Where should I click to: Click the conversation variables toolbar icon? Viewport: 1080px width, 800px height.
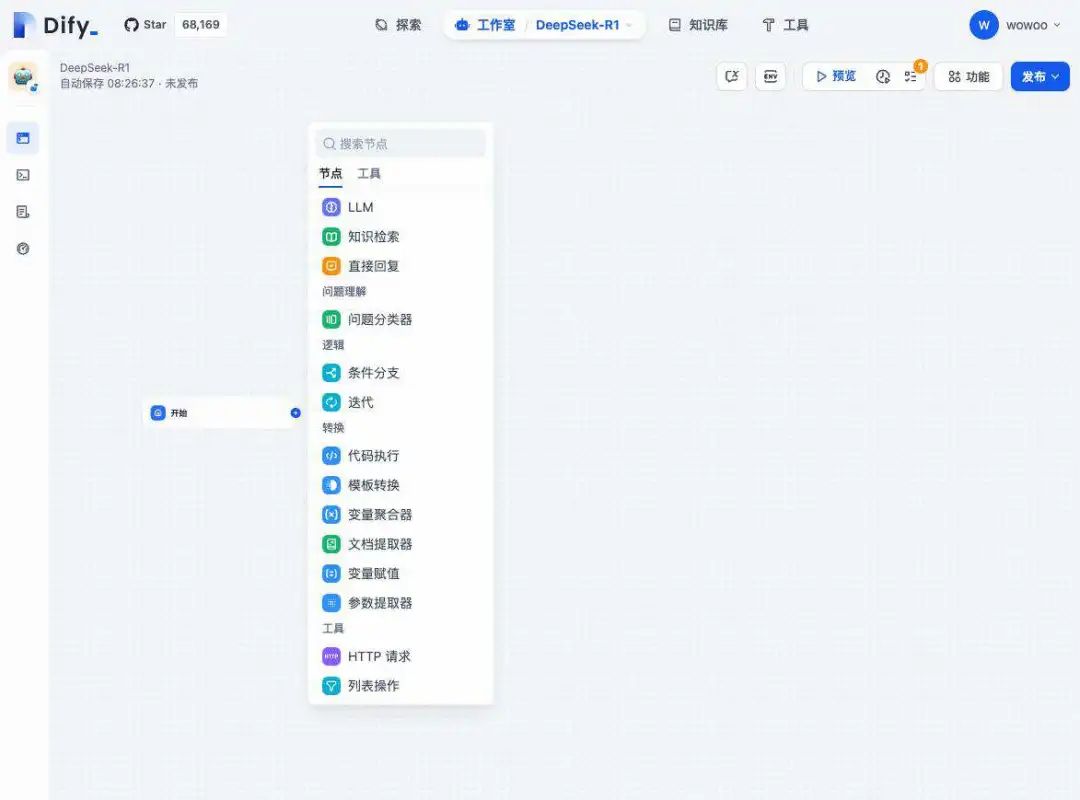pyautogui.click(x=731, y=76)
